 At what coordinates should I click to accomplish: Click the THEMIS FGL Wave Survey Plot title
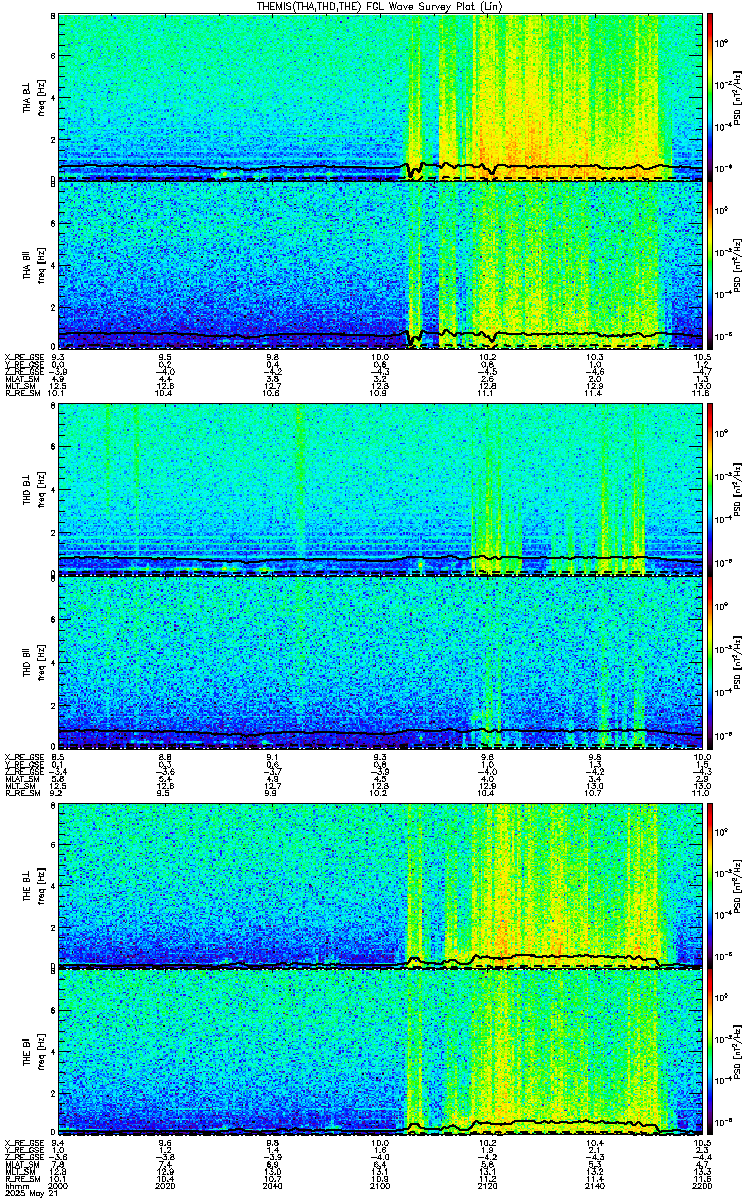(x=380, y=6)
